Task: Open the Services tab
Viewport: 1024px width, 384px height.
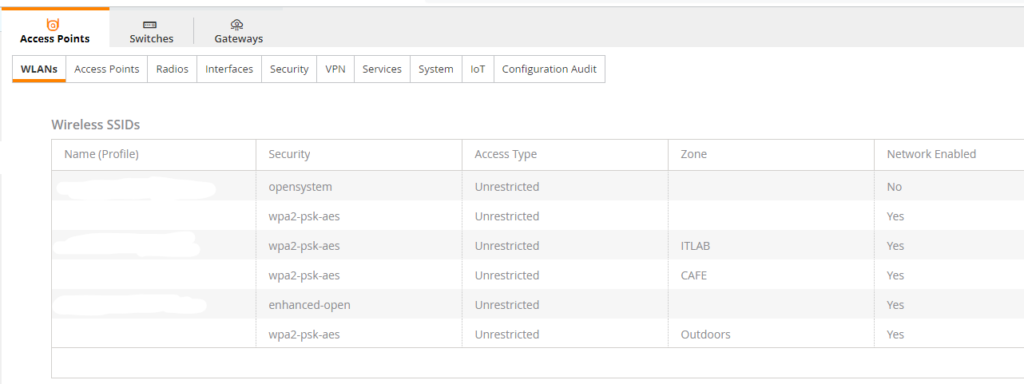Action: tap(382, 69)
